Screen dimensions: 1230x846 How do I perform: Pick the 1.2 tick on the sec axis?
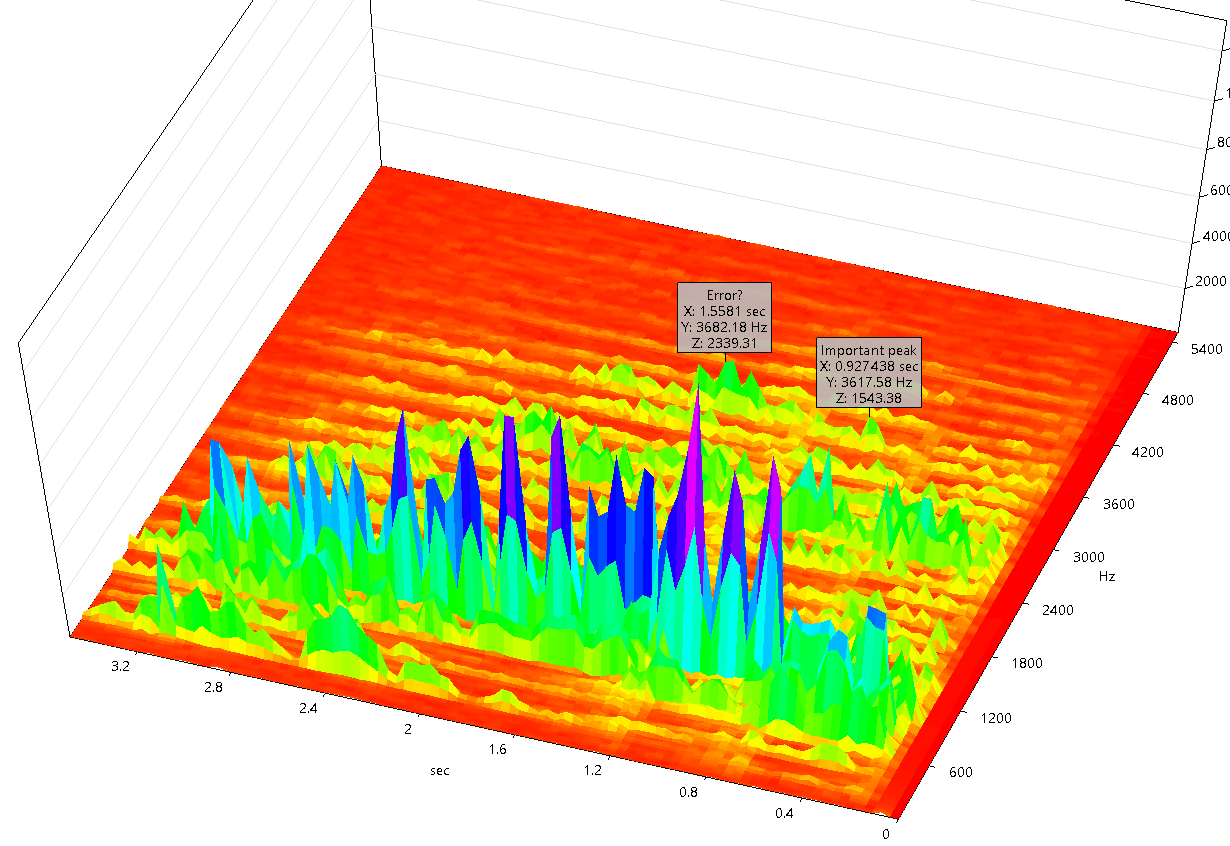point(593,770)
